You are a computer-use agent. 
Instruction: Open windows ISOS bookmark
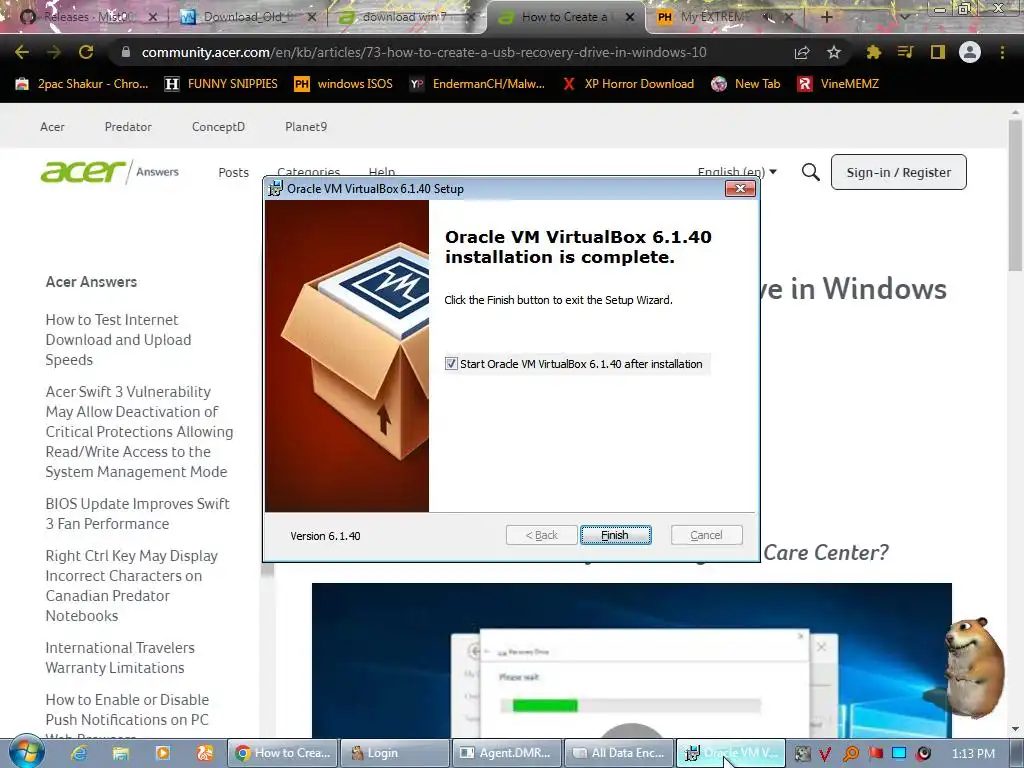point(344,84)
